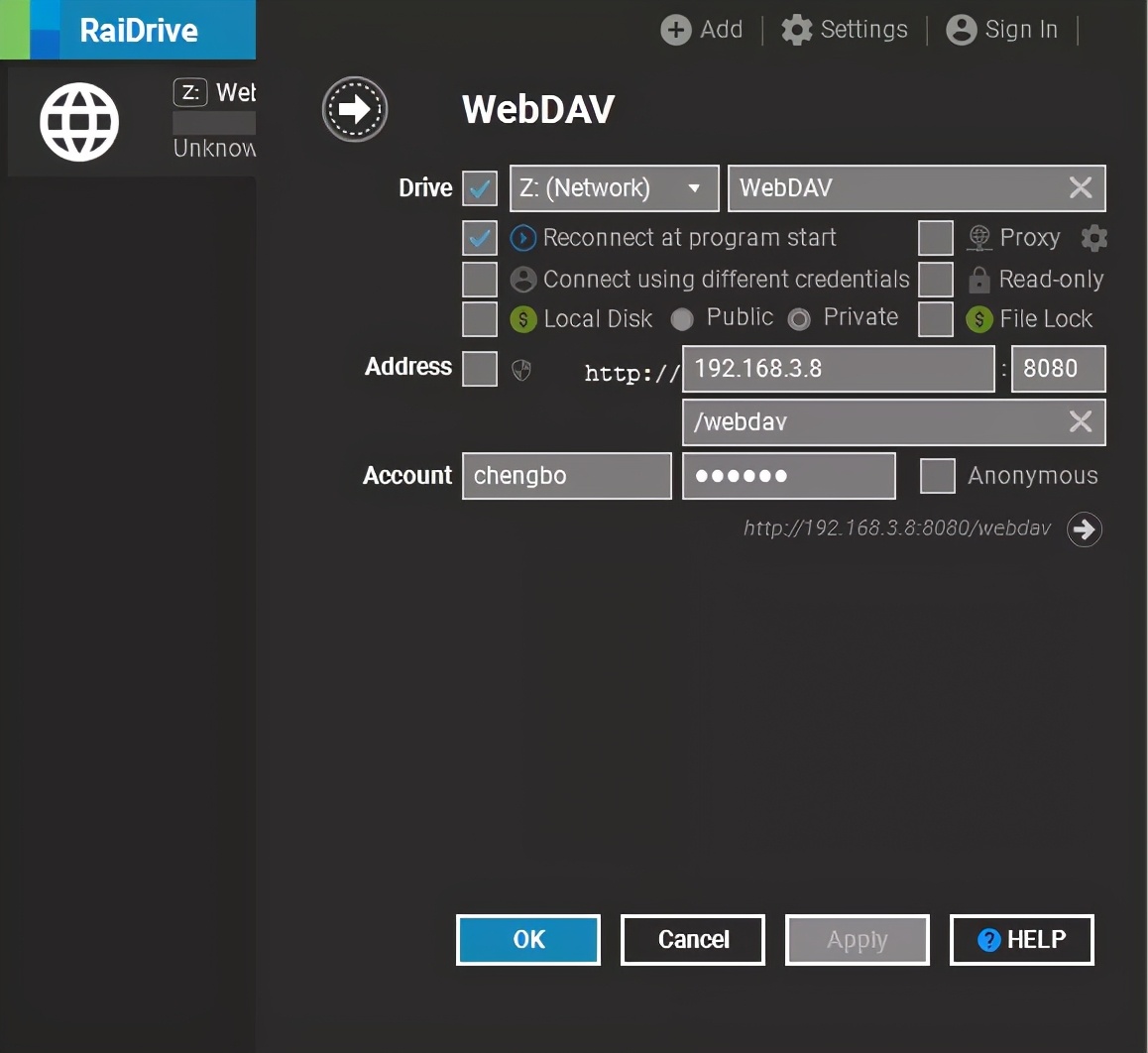Click the IP address field 192.168.3.8
This screenshot has width=1148, height=1053.
tap(839, 368)
